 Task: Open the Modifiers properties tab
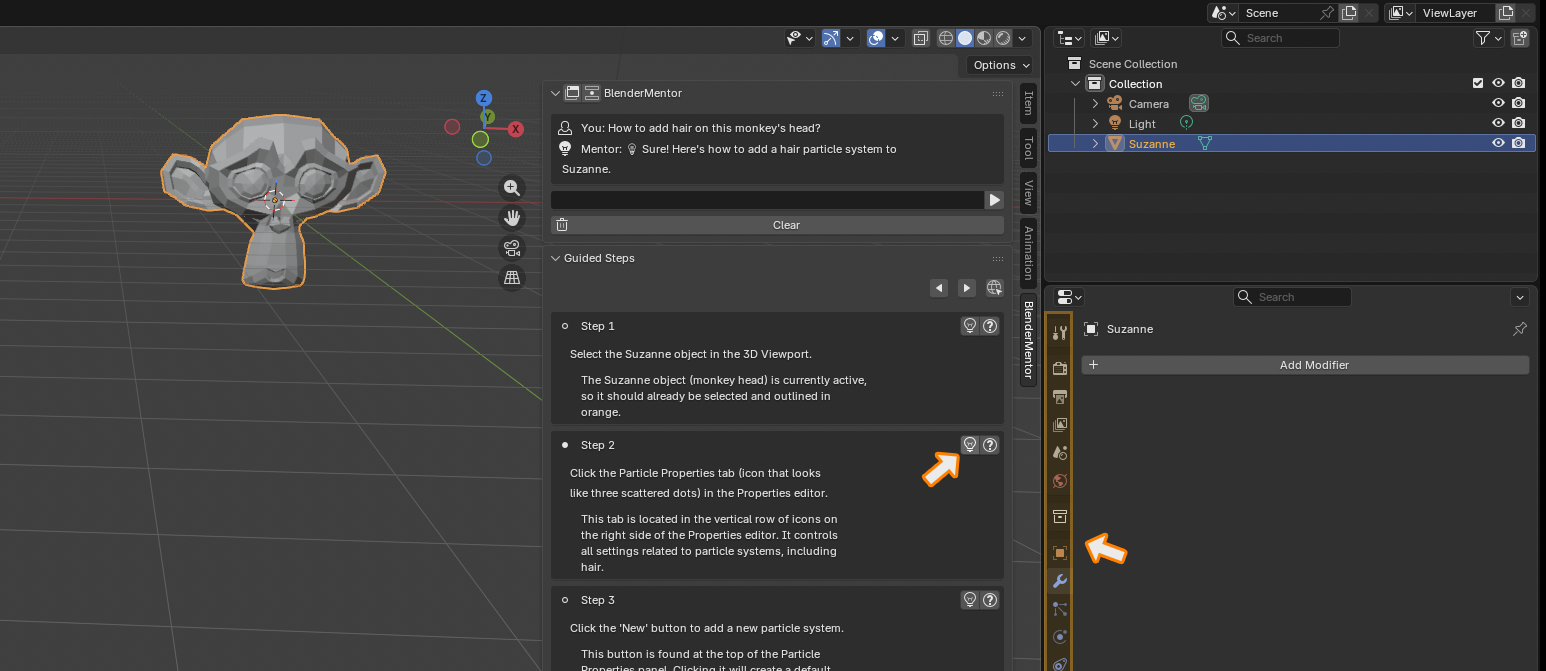1060,580
